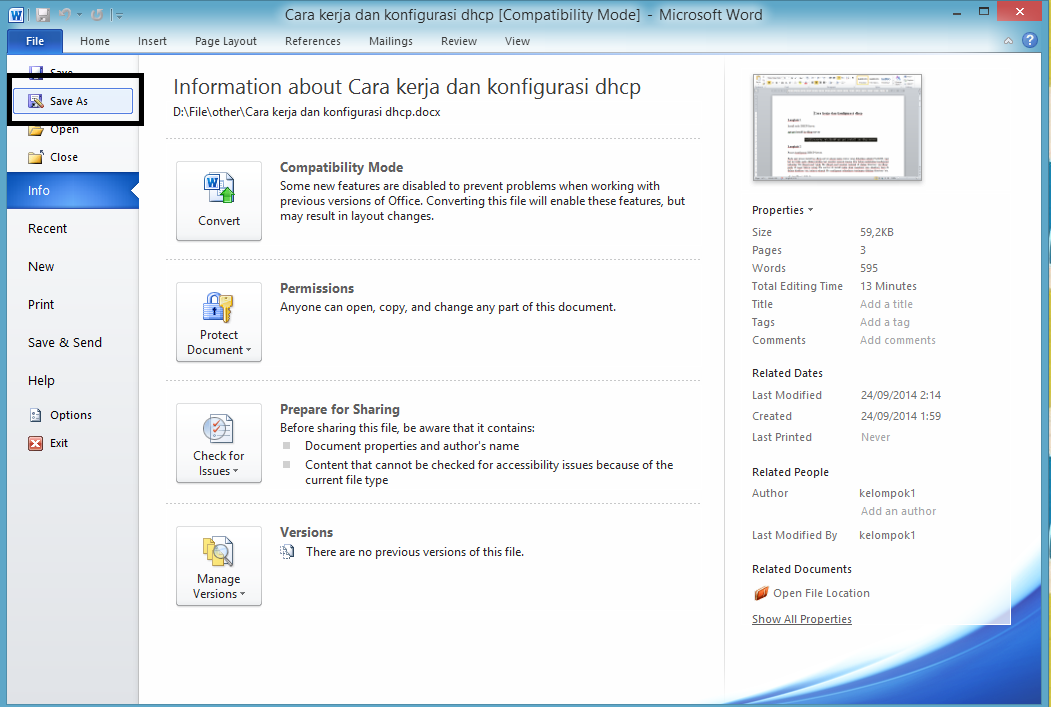This screenshot has height=707, width=1051.
Task: Click the Open File Location icon
Action: click(x=761, y=593)
